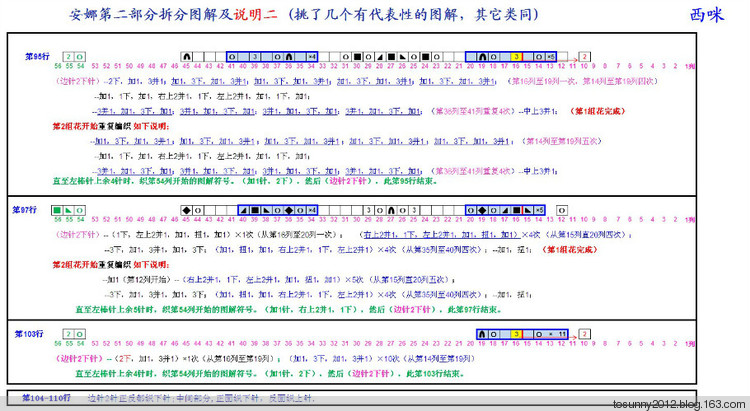The width and height of the screenshot is (750, 411).
Task: Click the author name 西咪 at top right
Action: [x=706, y=15]
